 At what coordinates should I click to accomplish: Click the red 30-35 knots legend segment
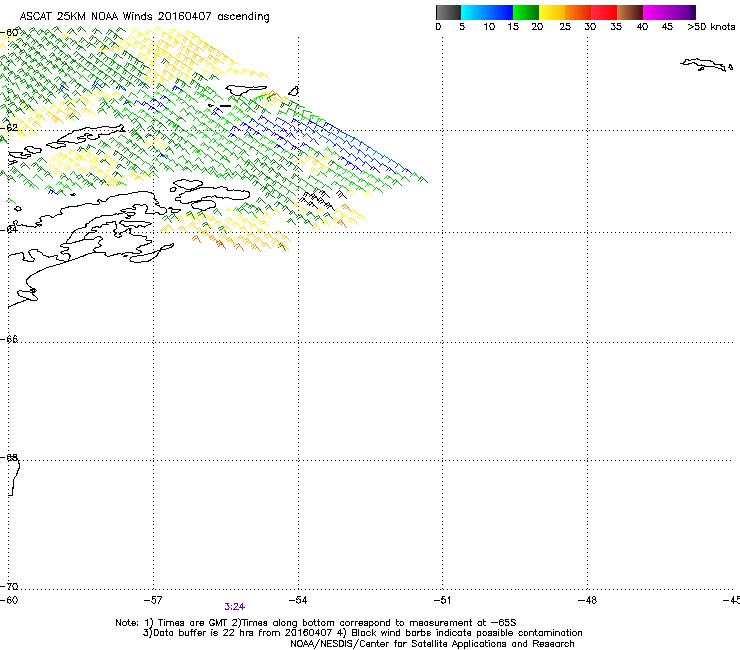(x=604, y=12)
